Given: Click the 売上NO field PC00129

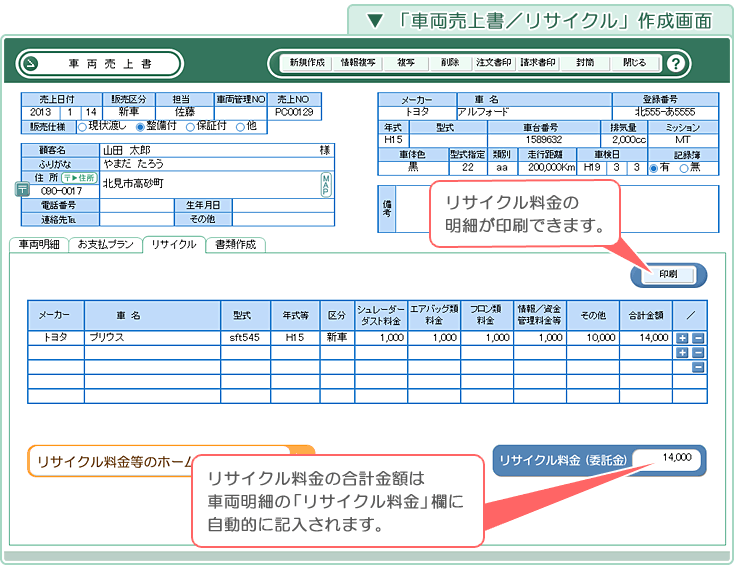Looking at the screenshot, I should [294, 113].
